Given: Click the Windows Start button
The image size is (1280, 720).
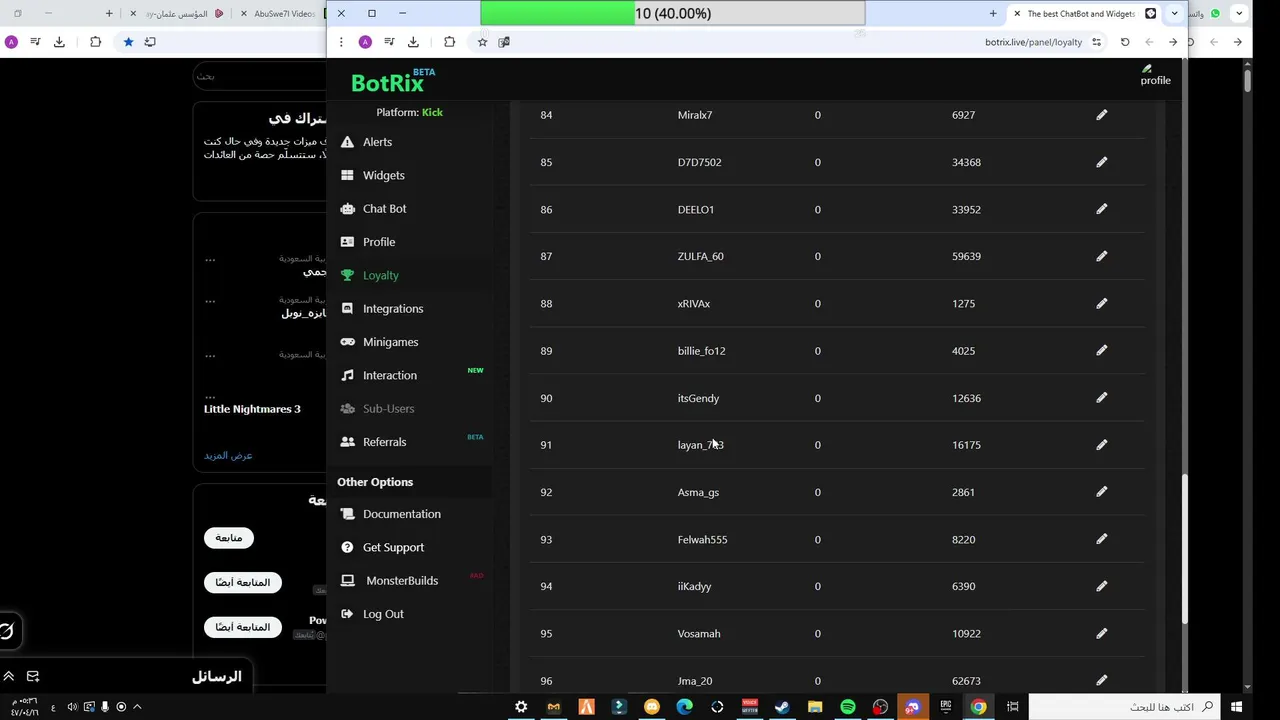Looking at the screenshot, I should 1237,707.
